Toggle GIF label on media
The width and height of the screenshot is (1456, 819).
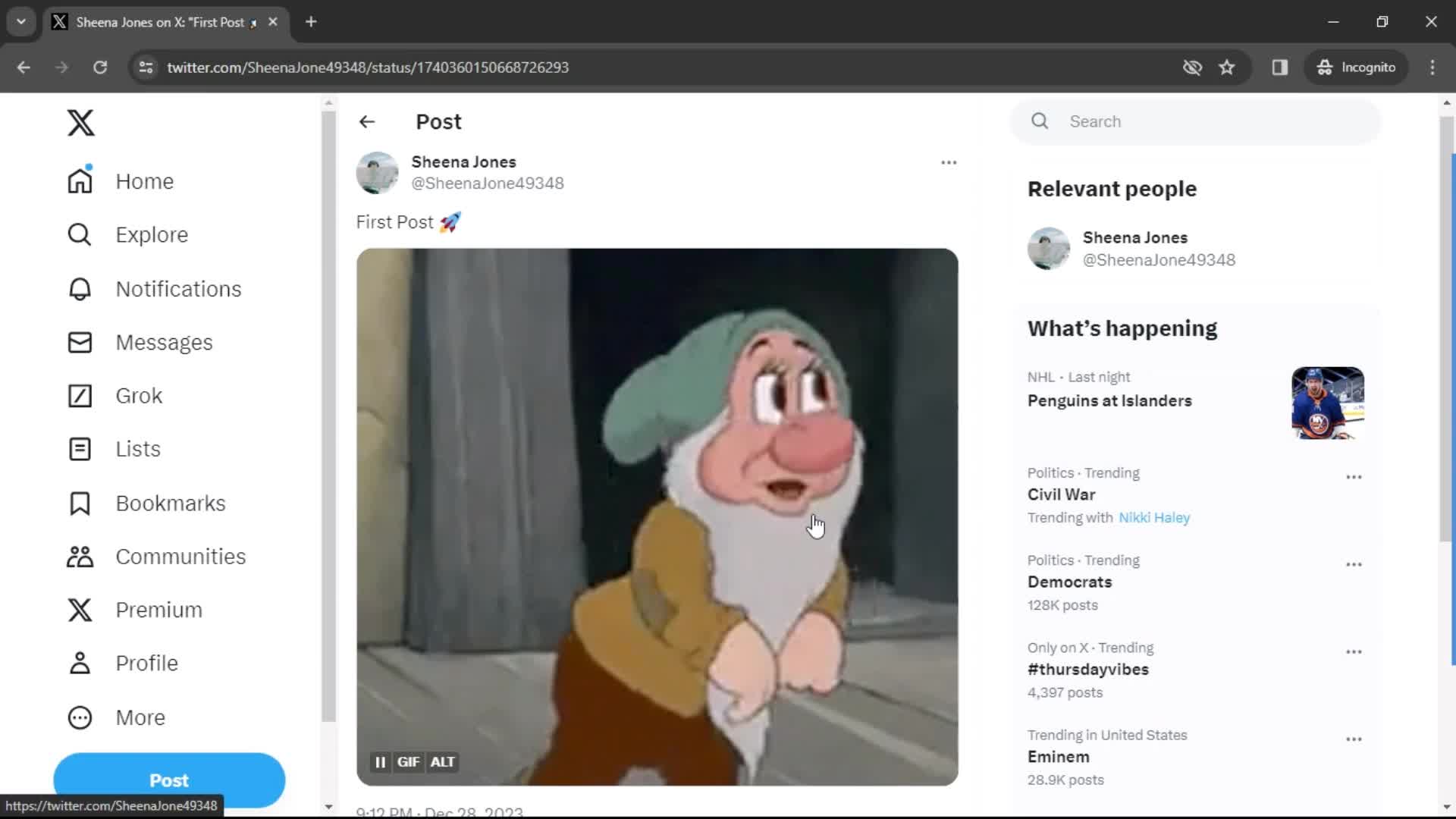[407, 762]
